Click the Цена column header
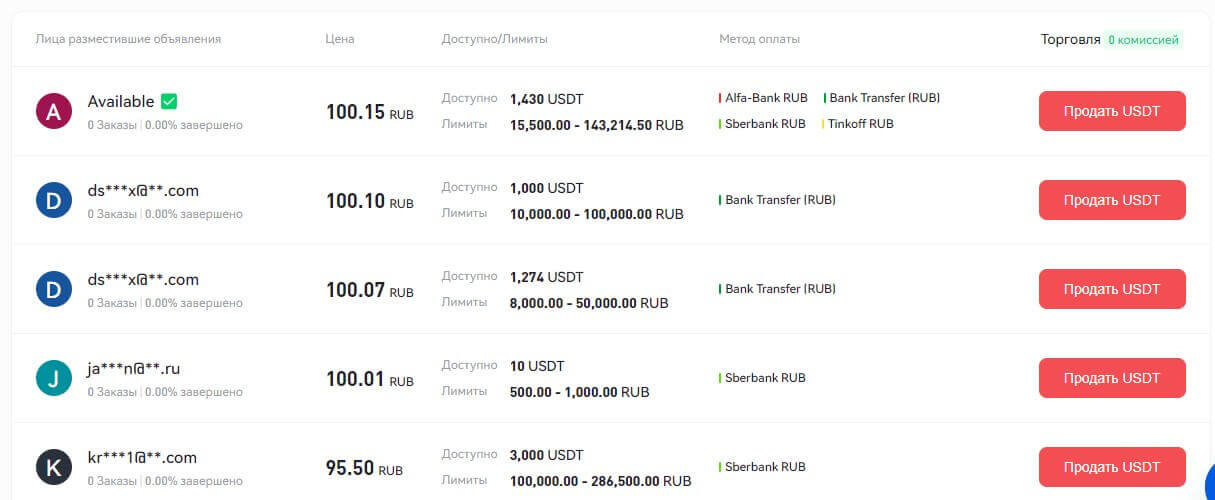Image resolution: width=1215 pixels, height=500 pixels. click(340, 39)
